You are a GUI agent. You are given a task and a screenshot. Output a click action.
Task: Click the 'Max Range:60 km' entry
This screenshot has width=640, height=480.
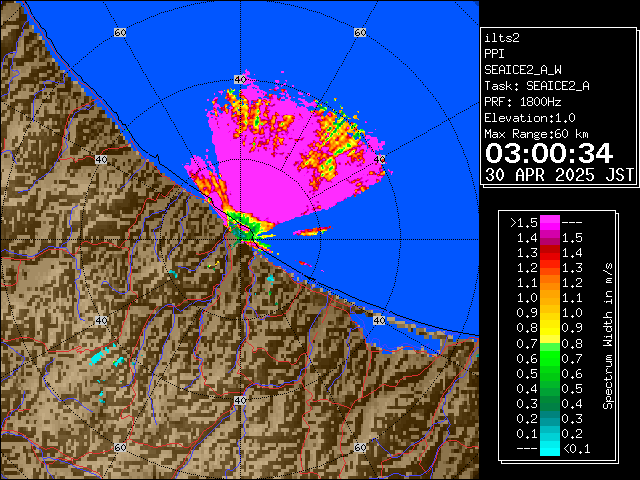[536, 134]
